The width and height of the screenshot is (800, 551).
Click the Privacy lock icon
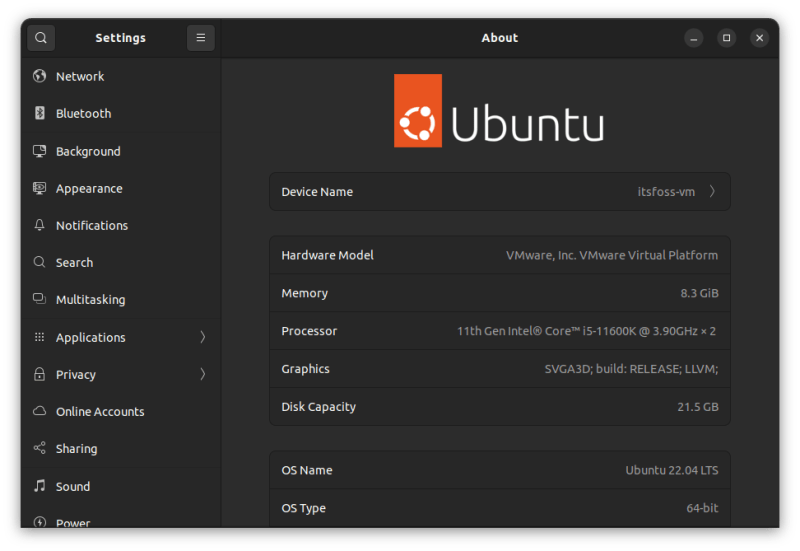pyautogui.click(x=40, y=375)
